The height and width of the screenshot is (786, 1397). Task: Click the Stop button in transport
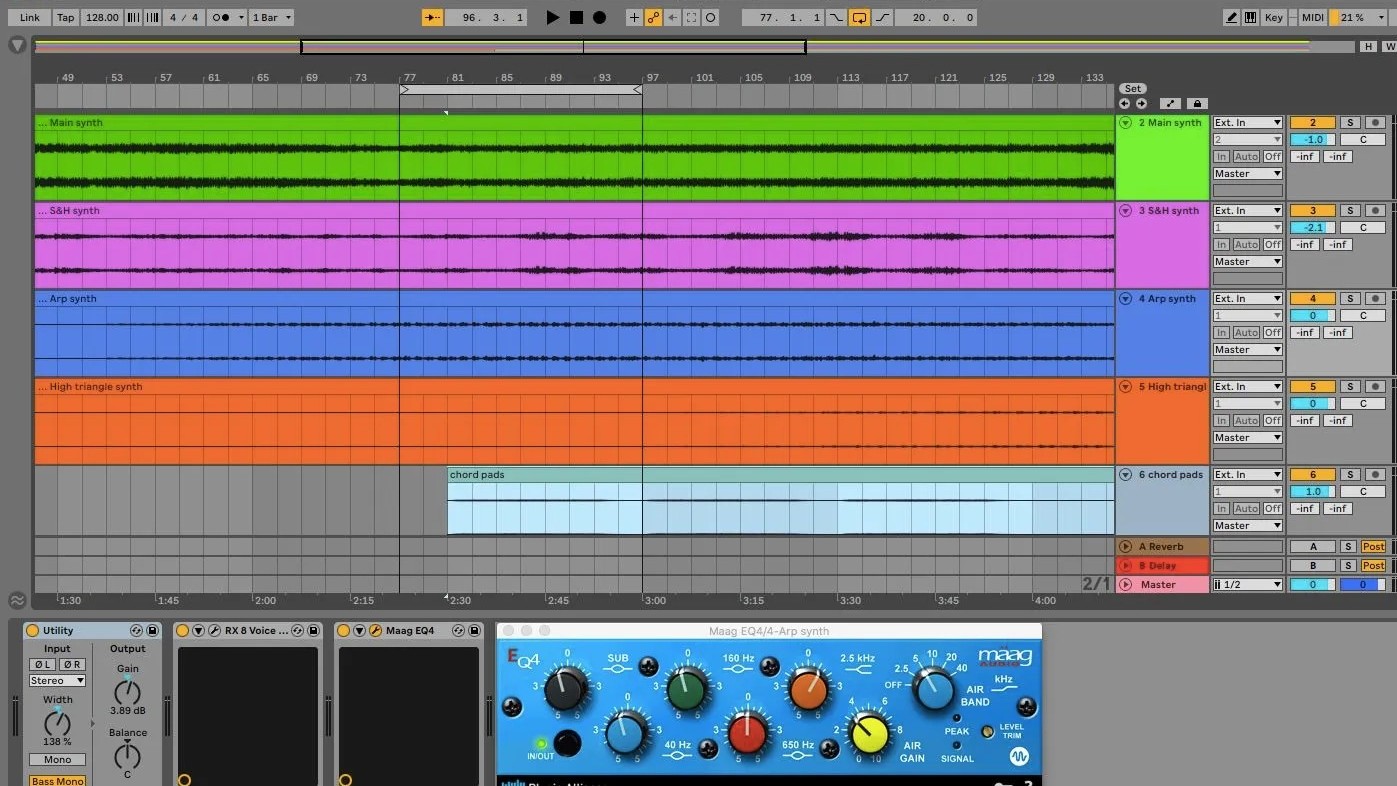tap(576, 17)
